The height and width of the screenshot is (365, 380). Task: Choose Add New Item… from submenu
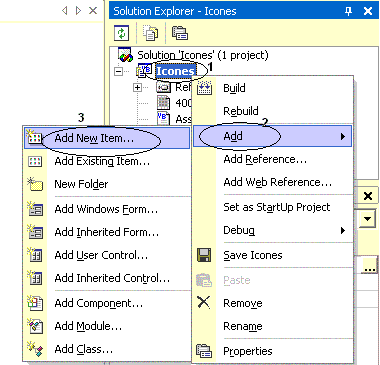coord(107,138)
